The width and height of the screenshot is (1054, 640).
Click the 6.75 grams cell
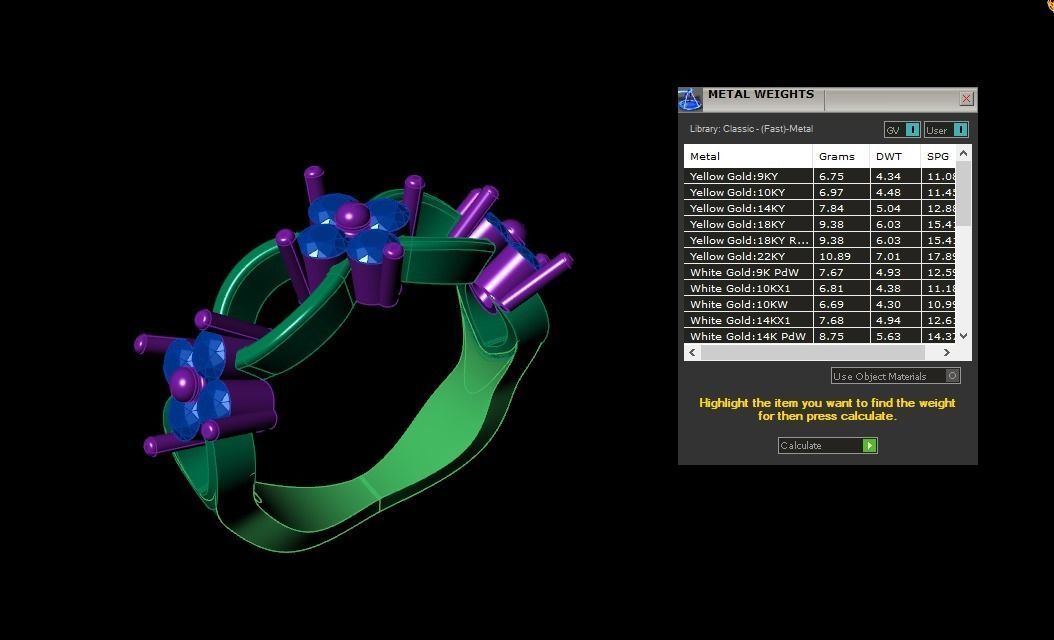(x=841, y=176)
